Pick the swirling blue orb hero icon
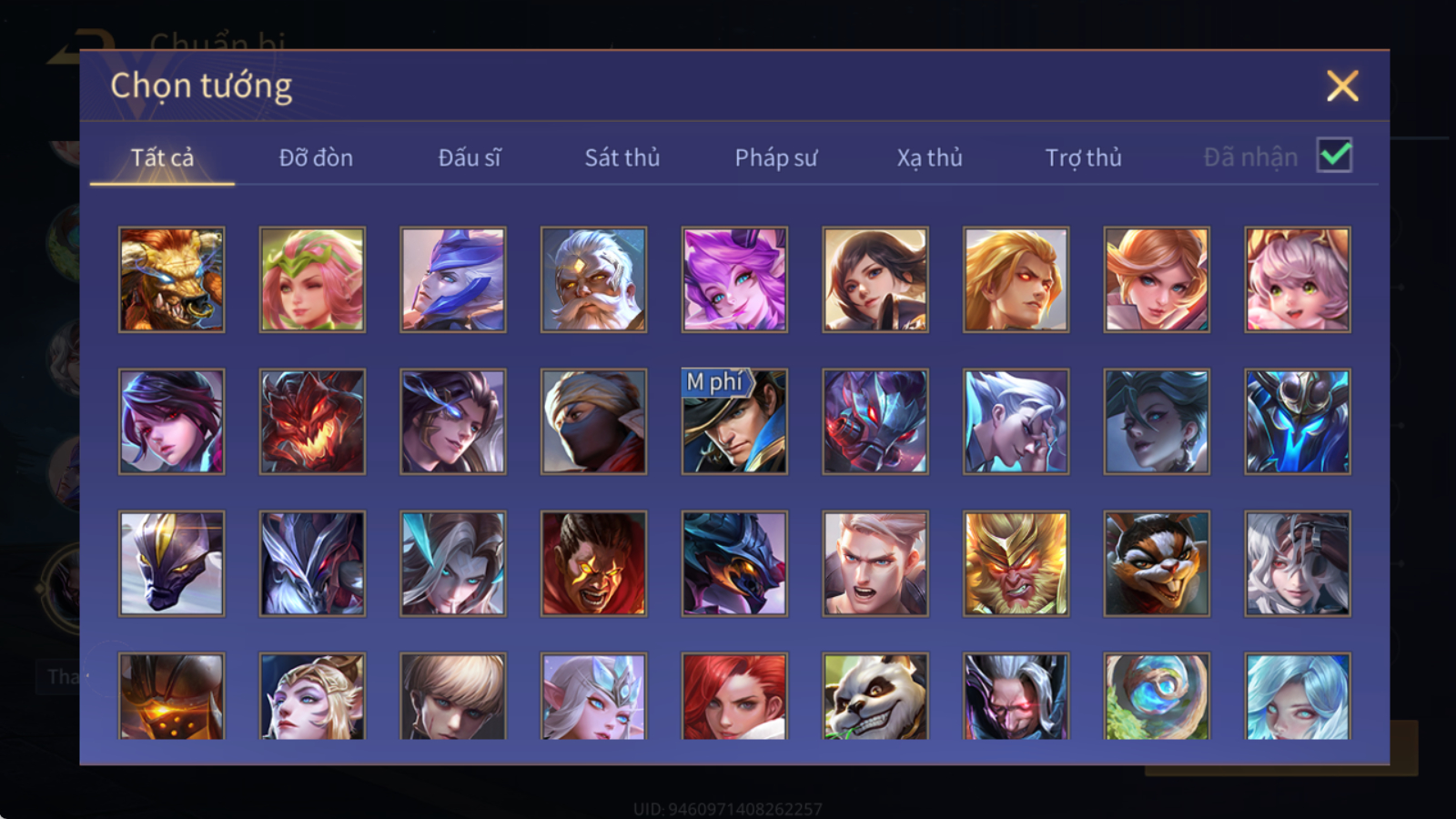 tap(1157, 696)
